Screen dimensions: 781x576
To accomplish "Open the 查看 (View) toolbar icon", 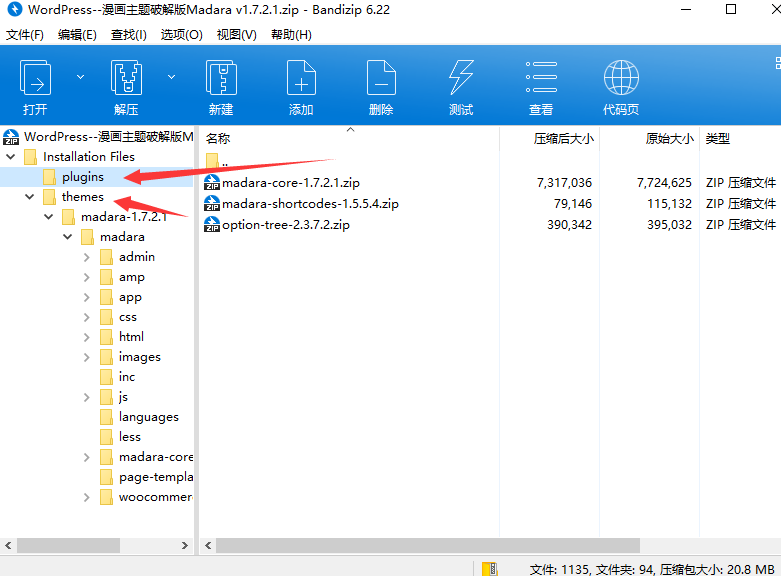I will [541, 80].
